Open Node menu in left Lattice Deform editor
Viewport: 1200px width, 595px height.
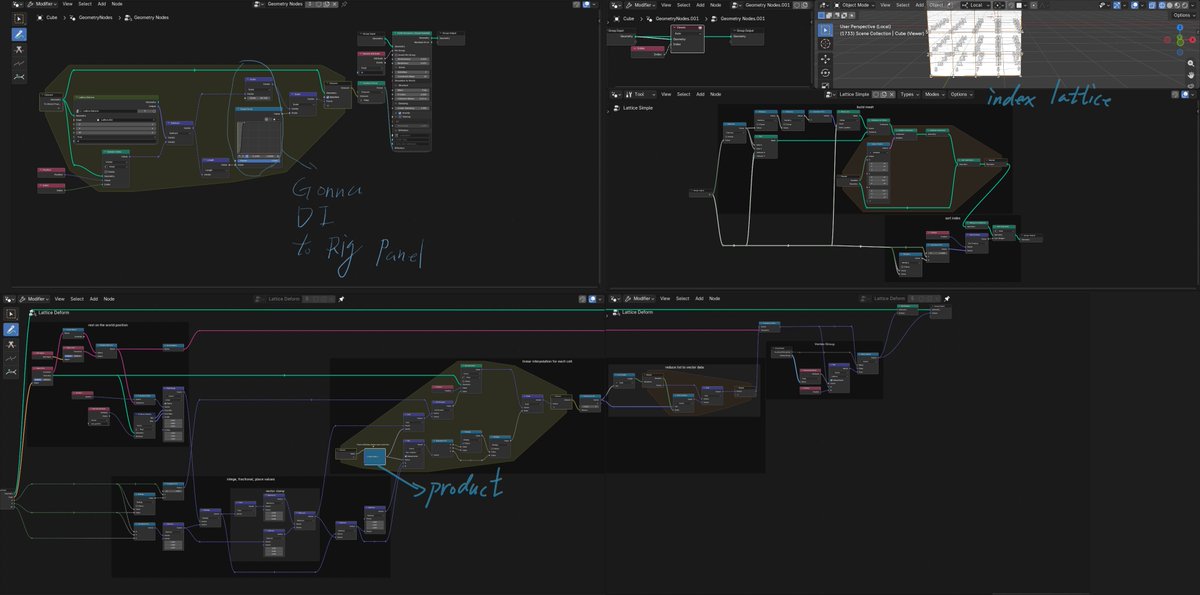pyautogui.click(x=109, y=299)
